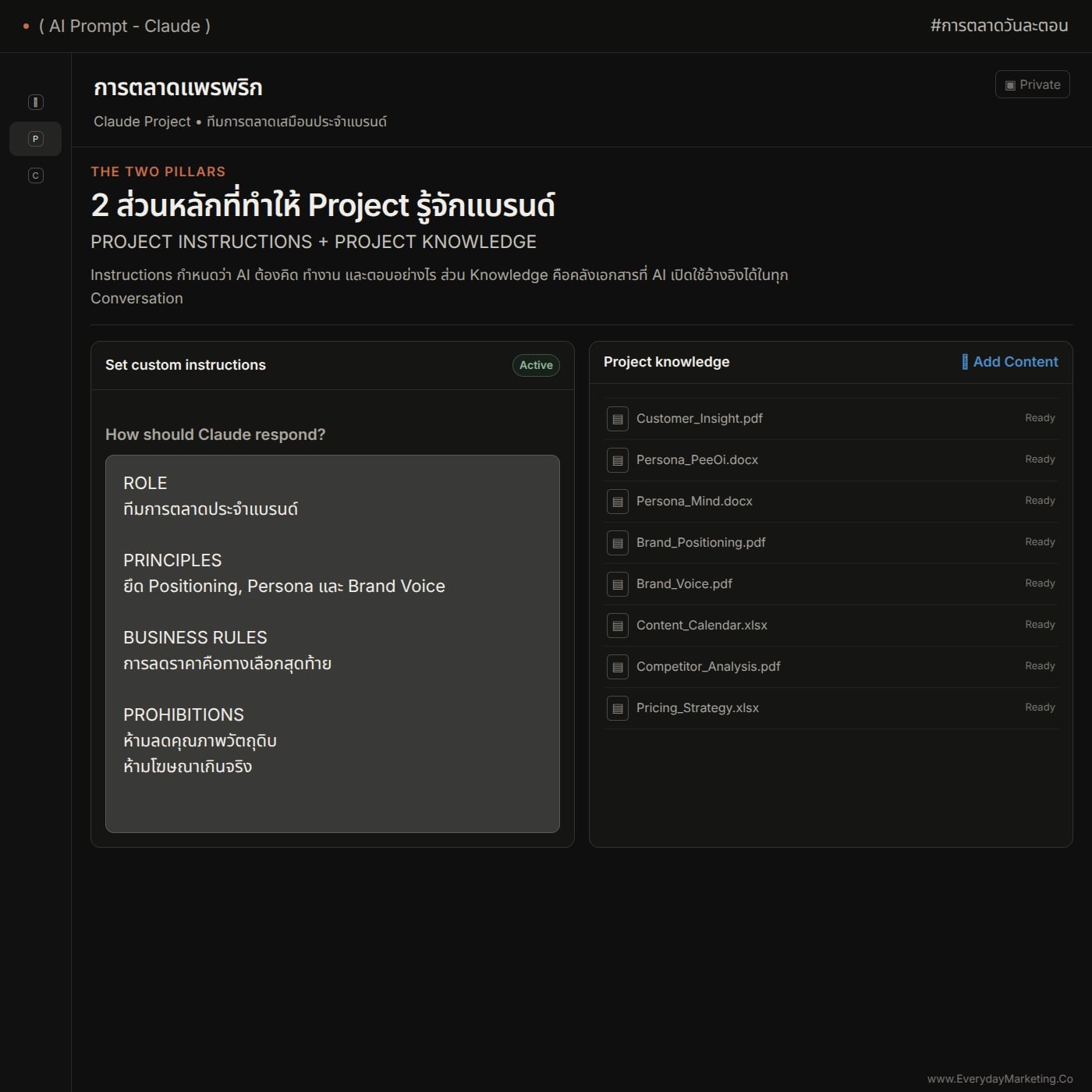
Task: Click Ready status of Brand_Voice.pdf
Action: 1040,583
